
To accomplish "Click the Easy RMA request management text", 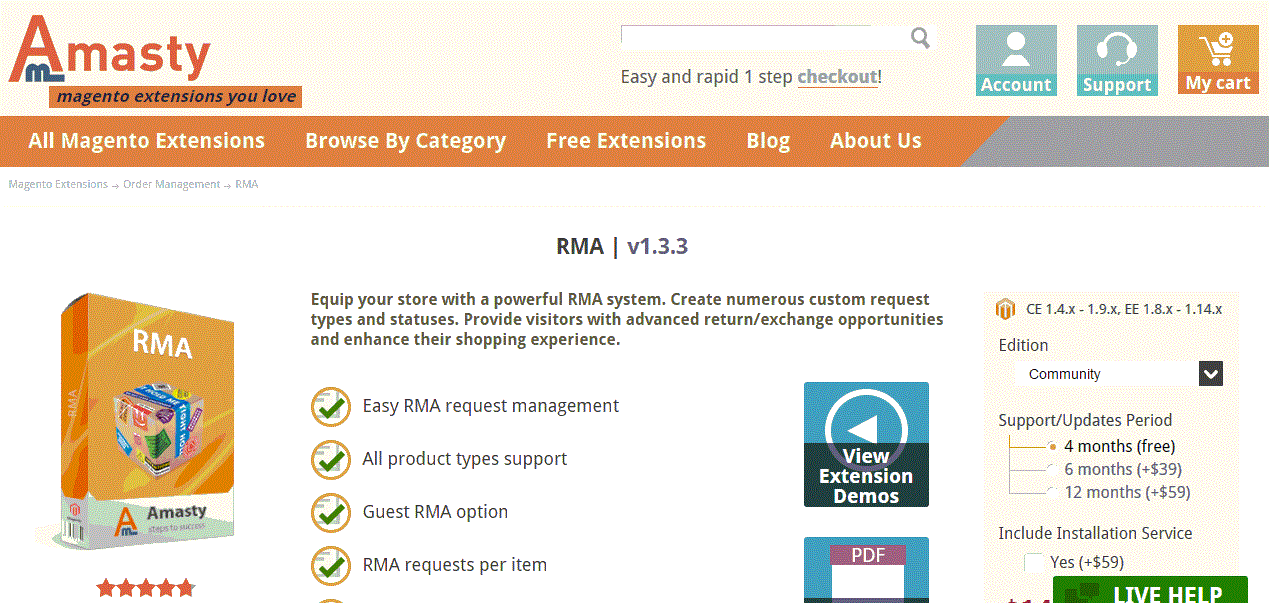I will [491, 406].
